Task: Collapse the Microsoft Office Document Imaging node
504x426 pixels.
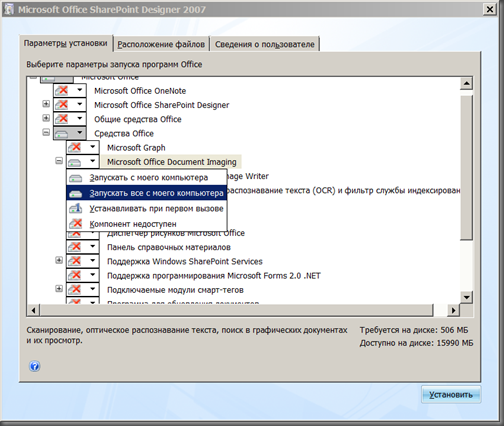Action: coord(59,161)
